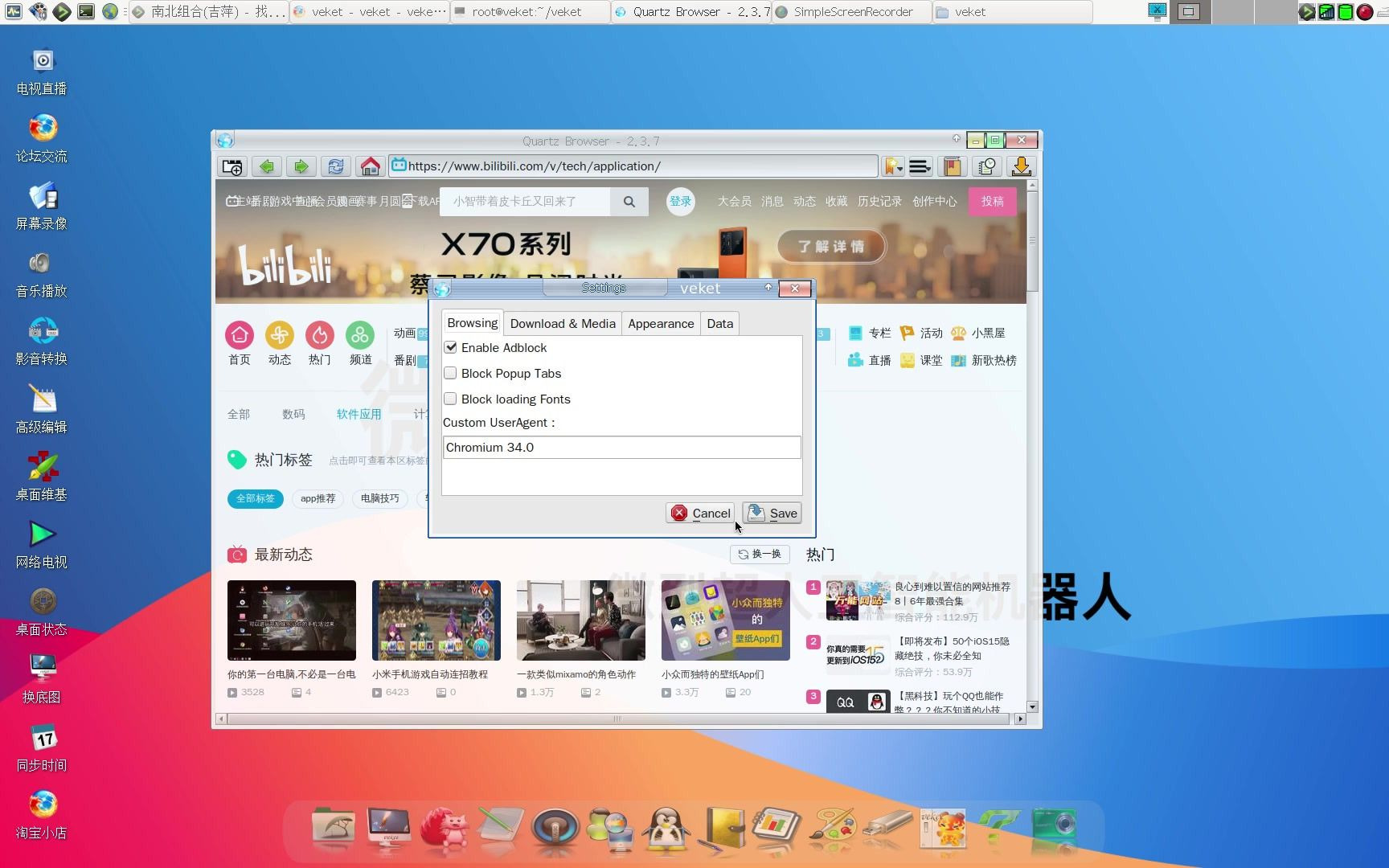Open the folder file manager dock icon

(333, 828)
